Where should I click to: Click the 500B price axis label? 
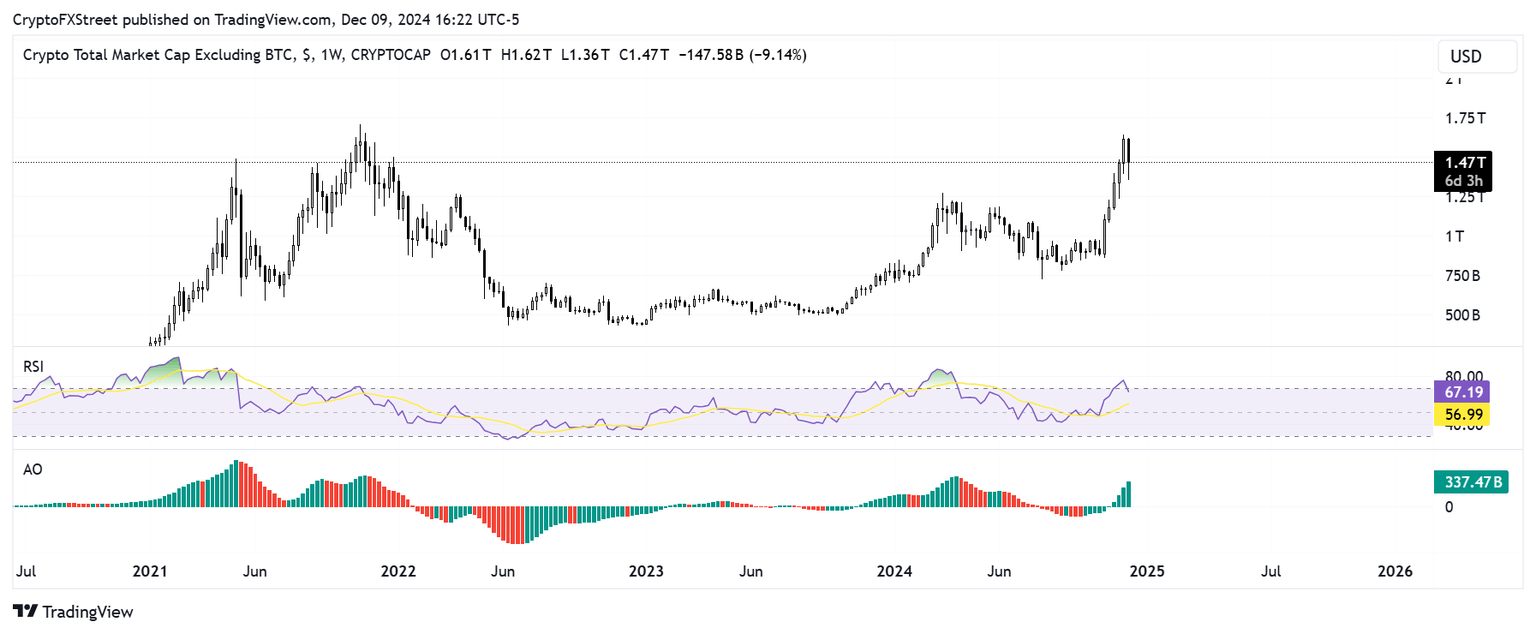coord(1463,316)
